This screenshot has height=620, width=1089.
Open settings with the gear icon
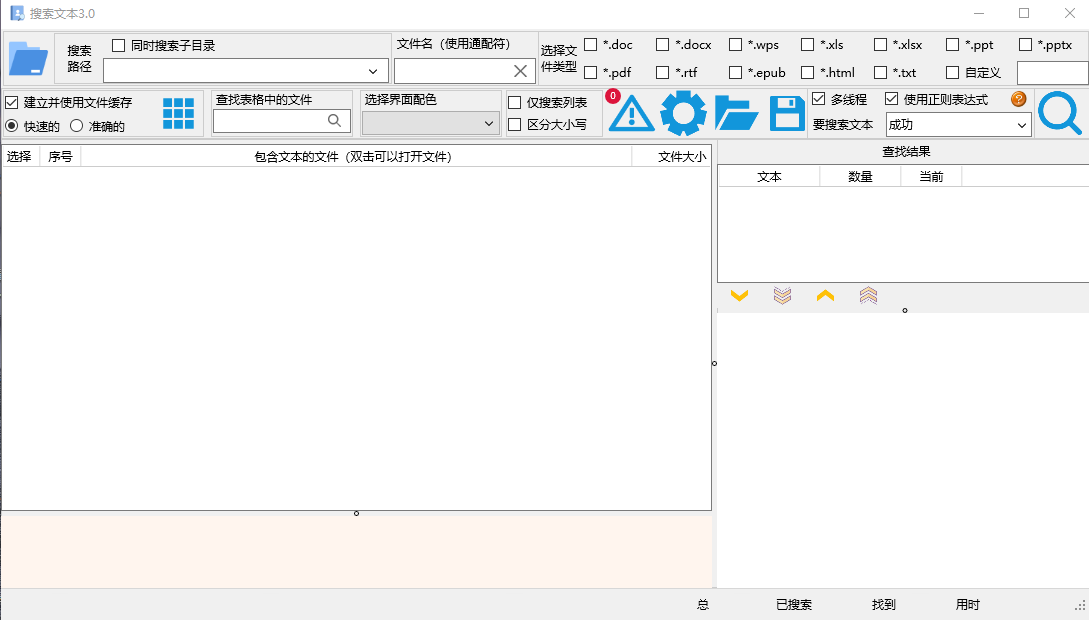[x=683, y=113]
